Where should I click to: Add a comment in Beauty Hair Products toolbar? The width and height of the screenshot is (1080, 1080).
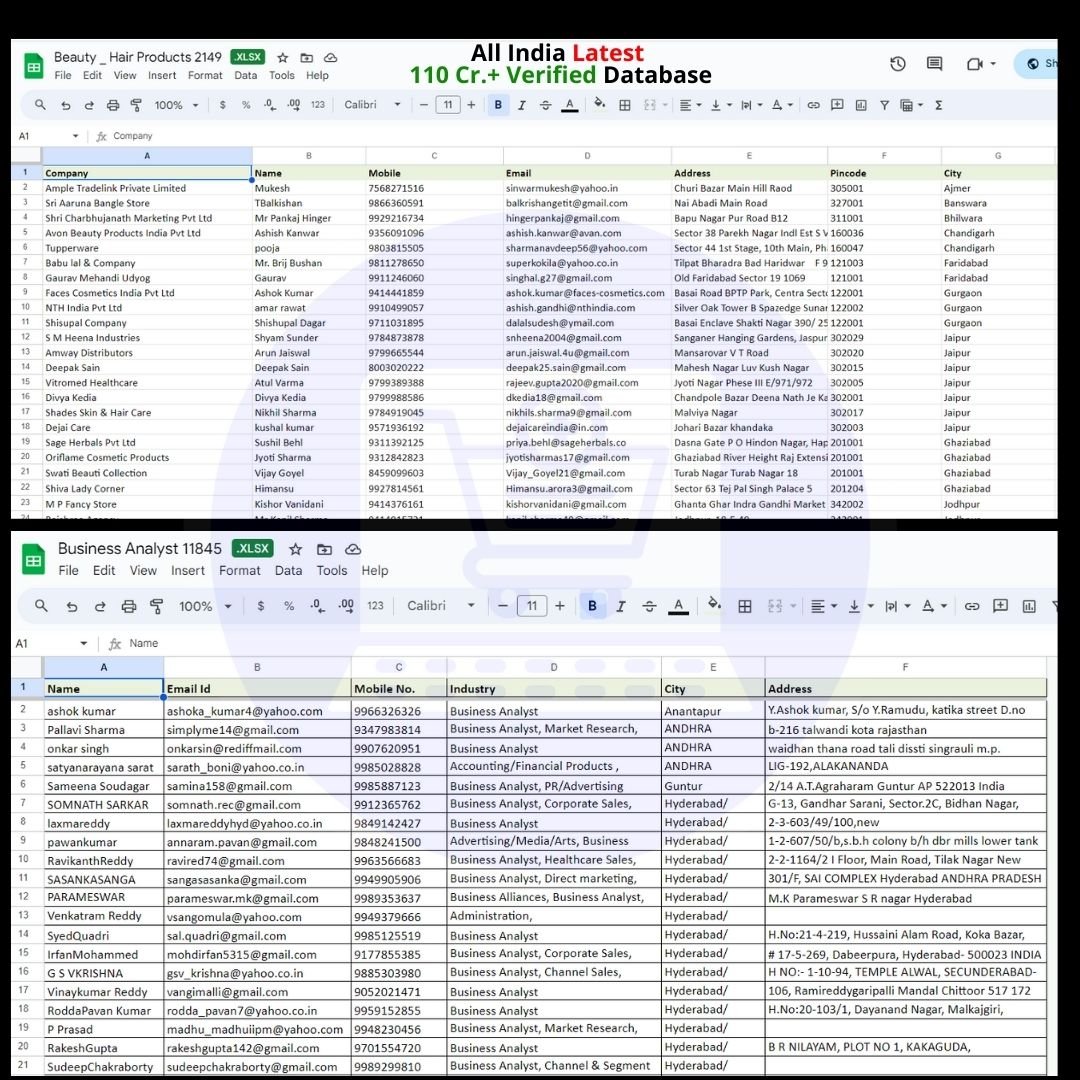(837, 105)
